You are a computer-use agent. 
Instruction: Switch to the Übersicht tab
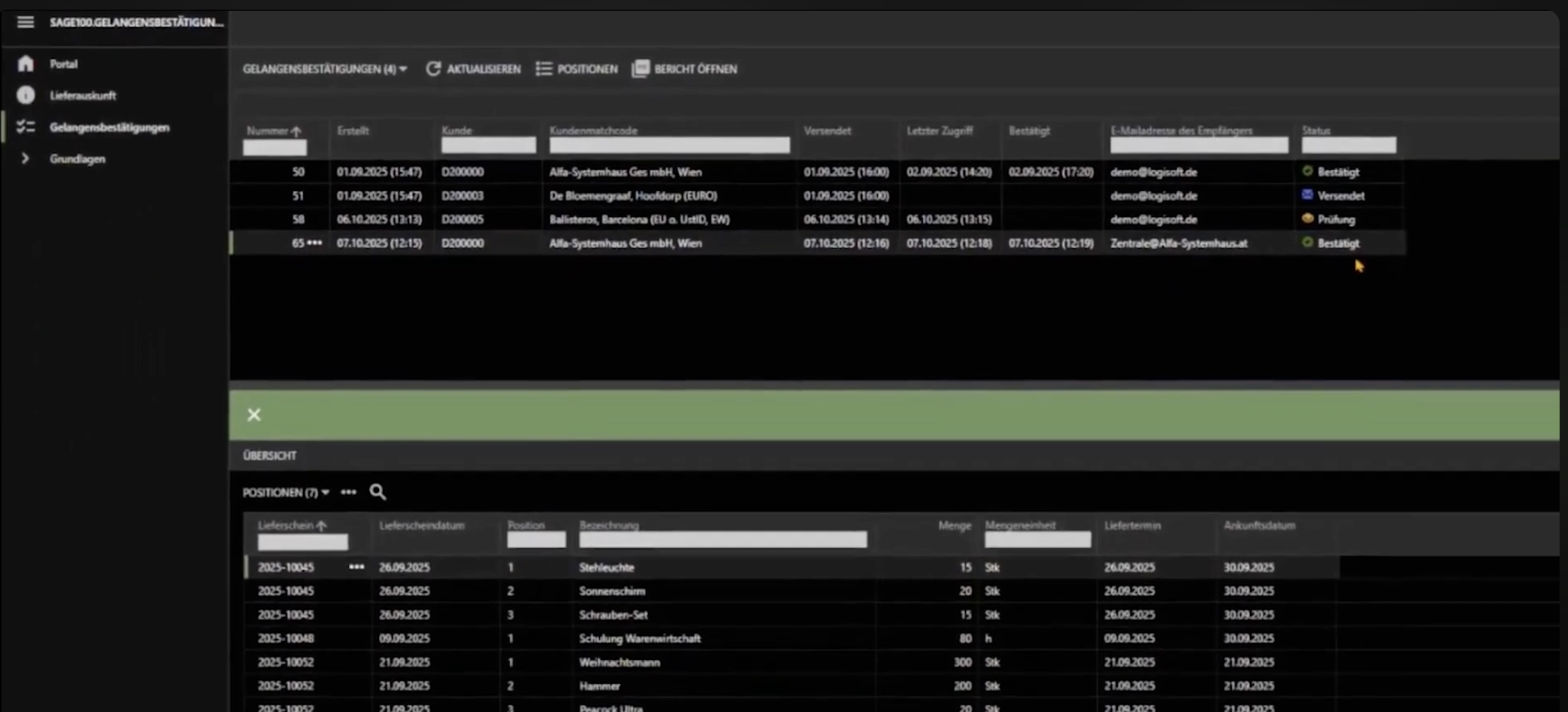tap(270, 455)
